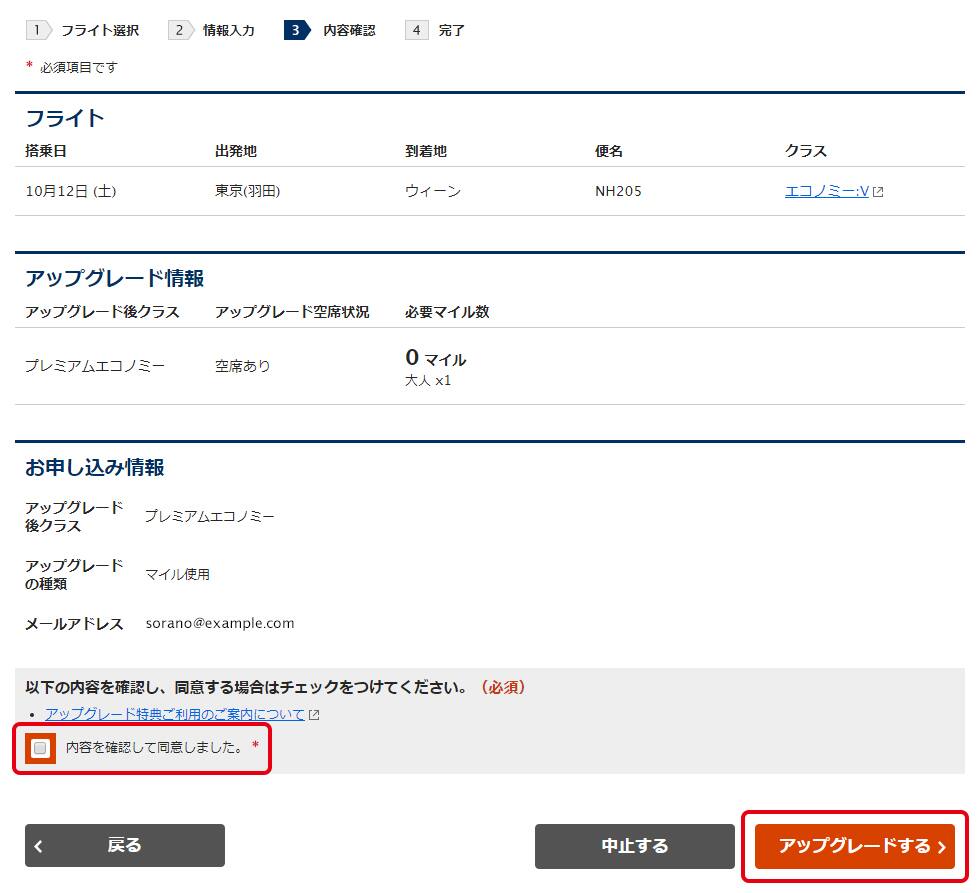The image size is (980, 893).
Task: Click the sorano@example.com email address
Action: coord(220,623)
